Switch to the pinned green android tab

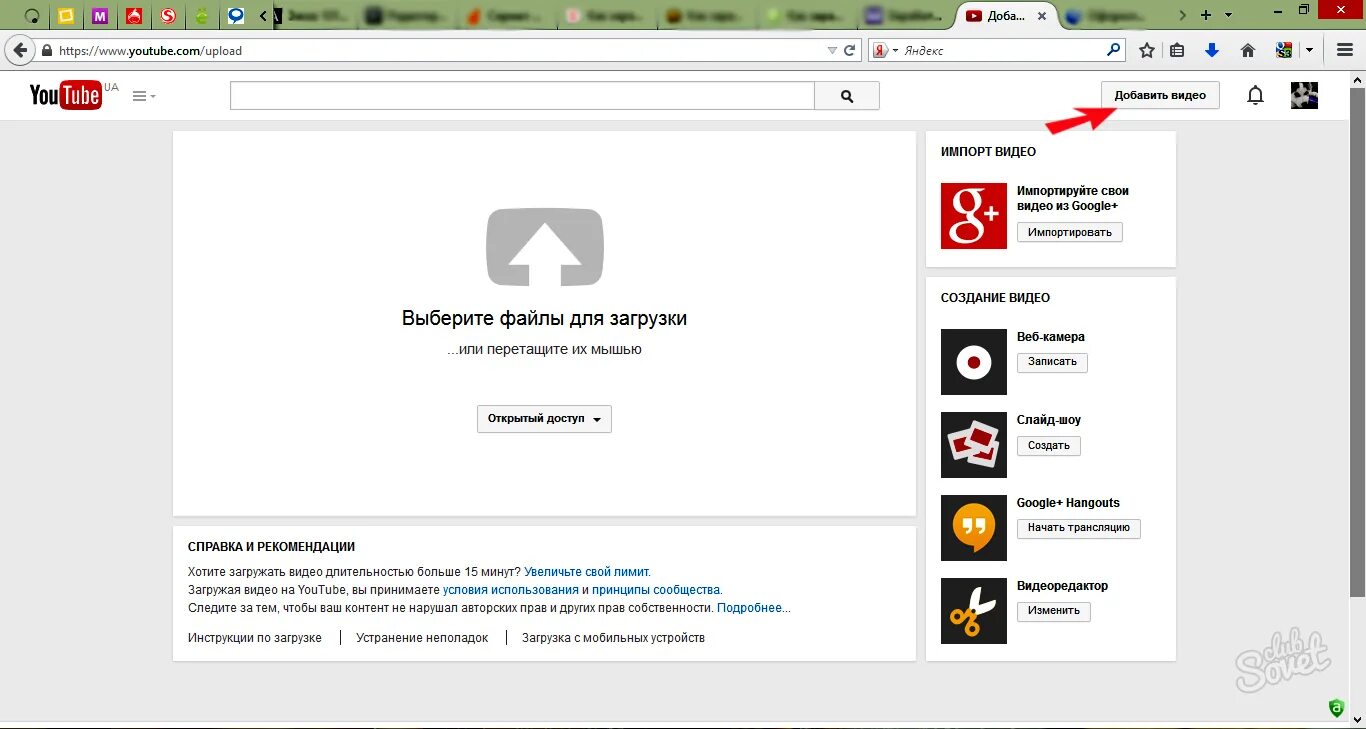202,16
